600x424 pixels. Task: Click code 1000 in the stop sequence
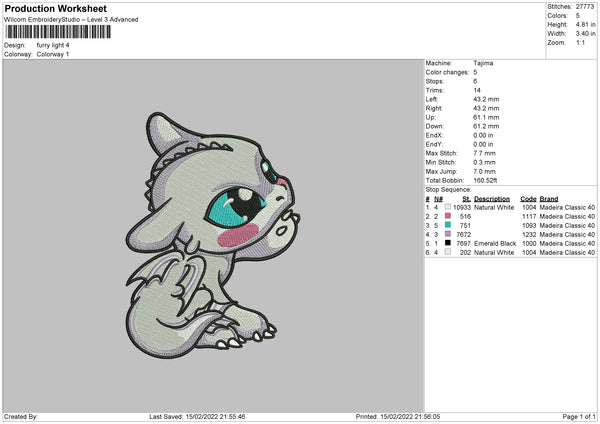pos(529,243)
